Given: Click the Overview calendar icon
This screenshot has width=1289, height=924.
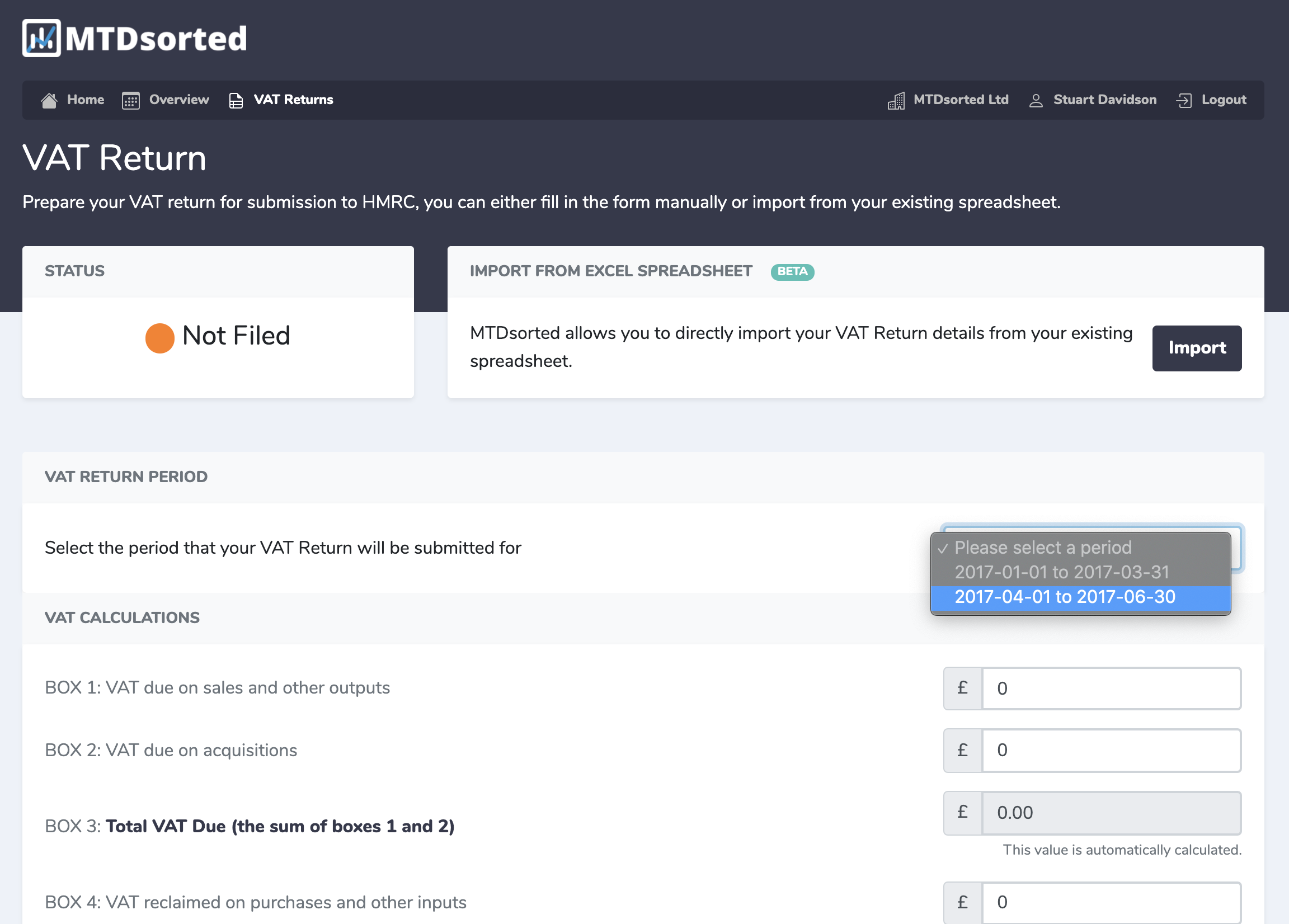Looking at the screenshot, I should (131, 101).
